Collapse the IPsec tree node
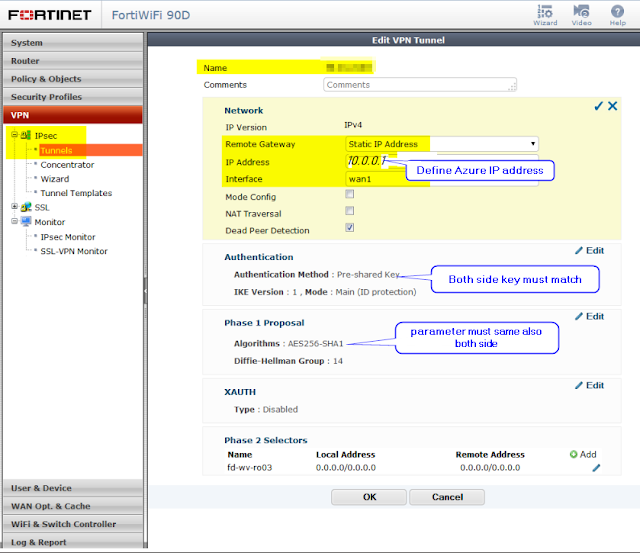This screenshot has width=640, height=553. pyautogui.click(x=15, y=135)
